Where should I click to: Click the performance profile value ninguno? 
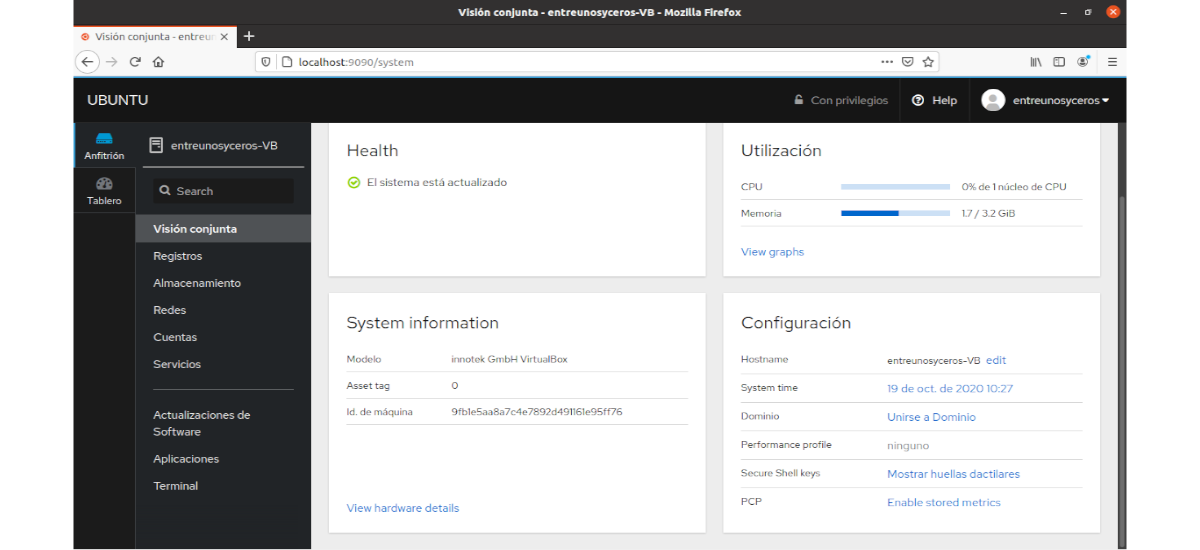pyautogui.click(x=908, y=445)
